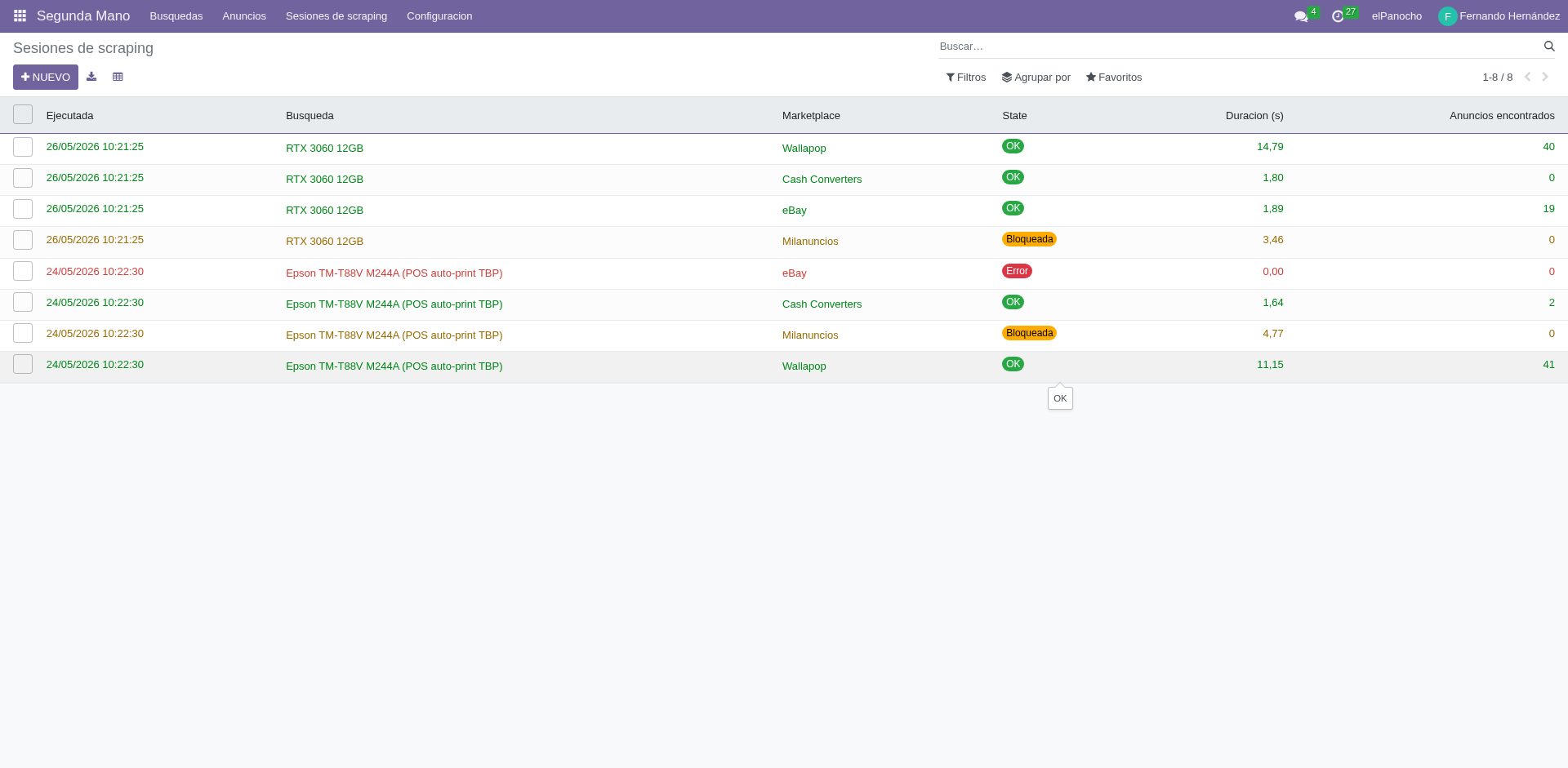Click the Epson search name in the Error row
This screenshot has height=768, width=1568.
point(394,273)
